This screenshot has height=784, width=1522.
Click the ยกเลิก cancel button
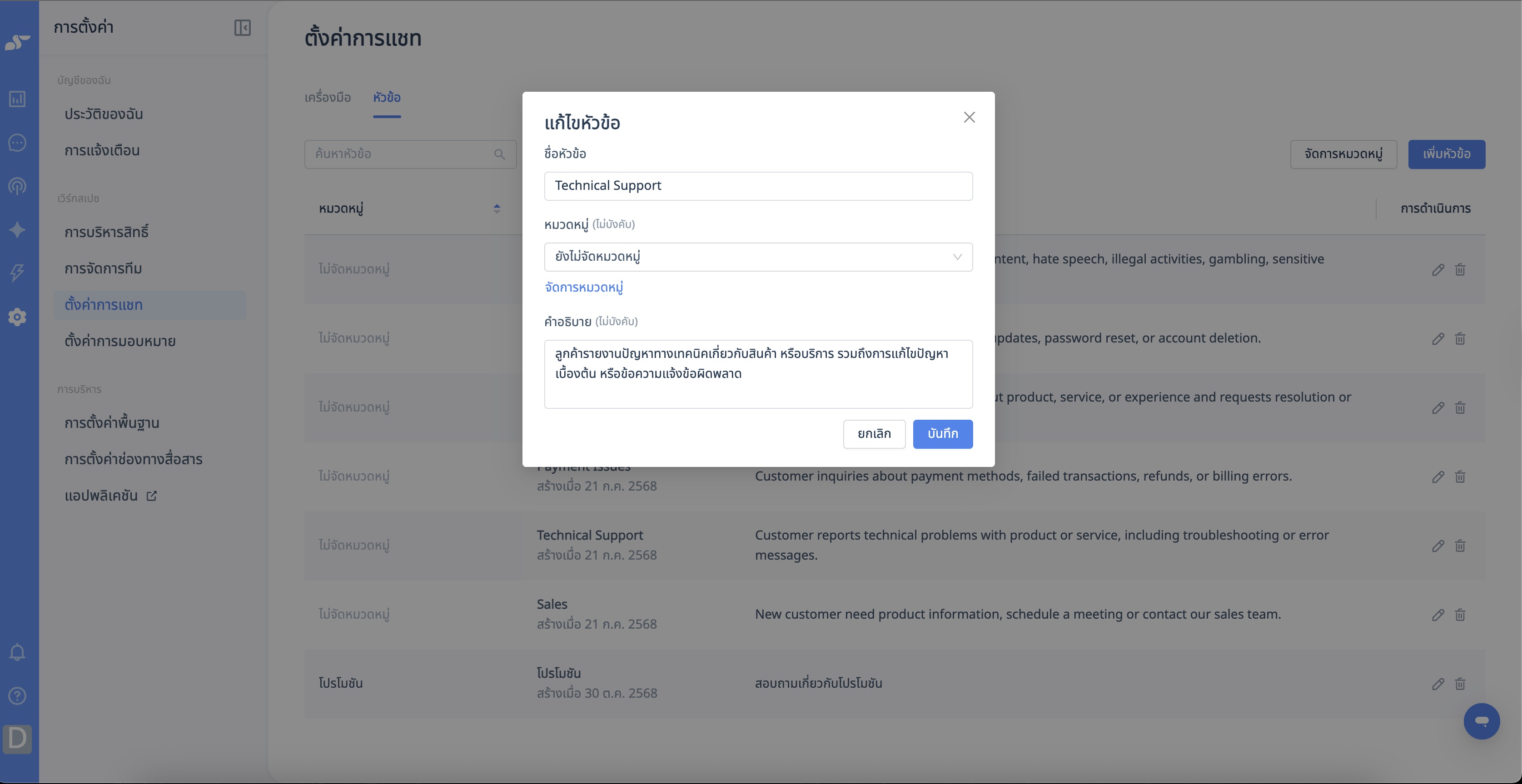pyautogui.click(x=874, y=434)
